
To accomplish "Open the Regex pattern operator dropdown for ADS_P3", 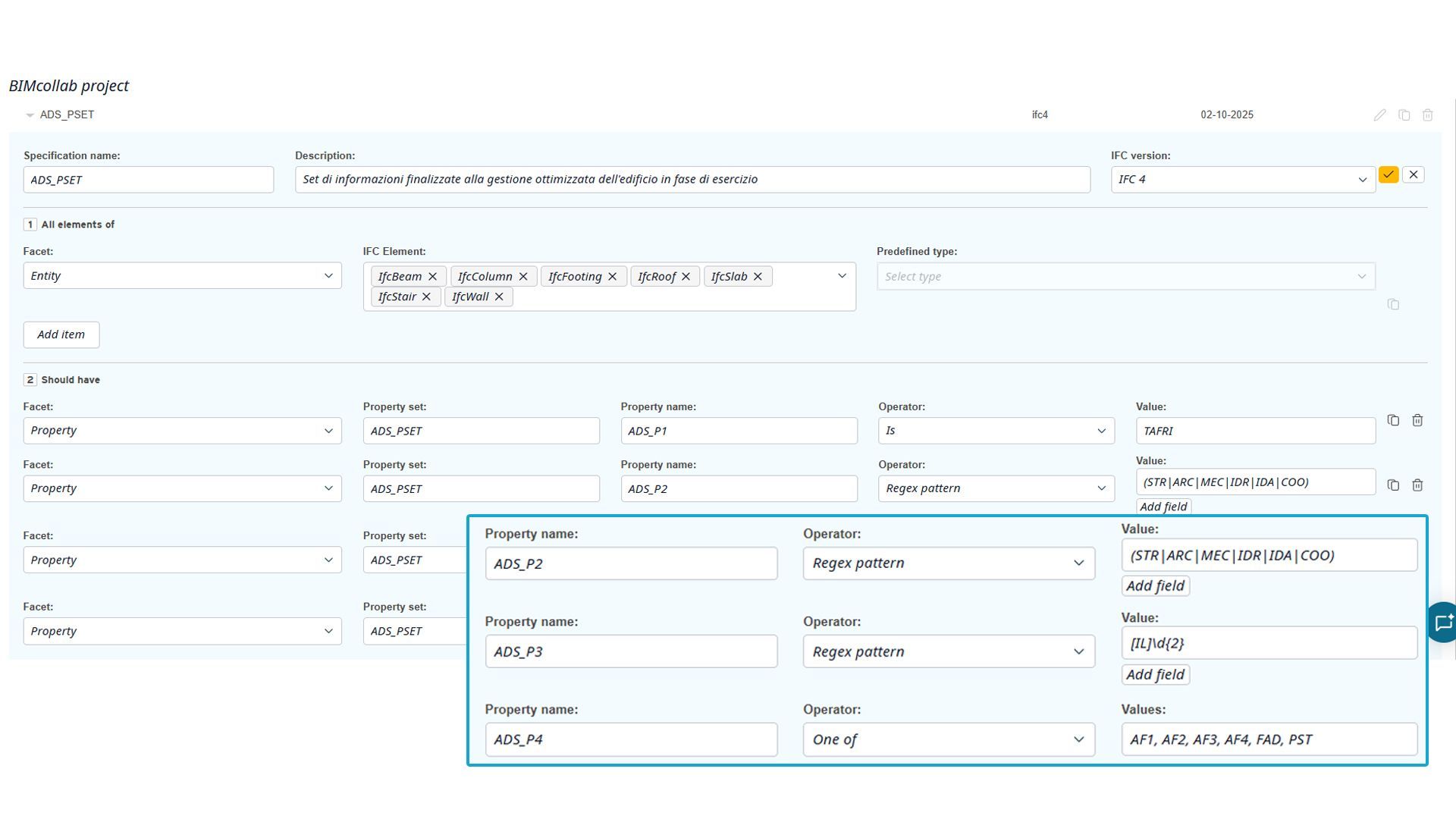I will point(948,651).
